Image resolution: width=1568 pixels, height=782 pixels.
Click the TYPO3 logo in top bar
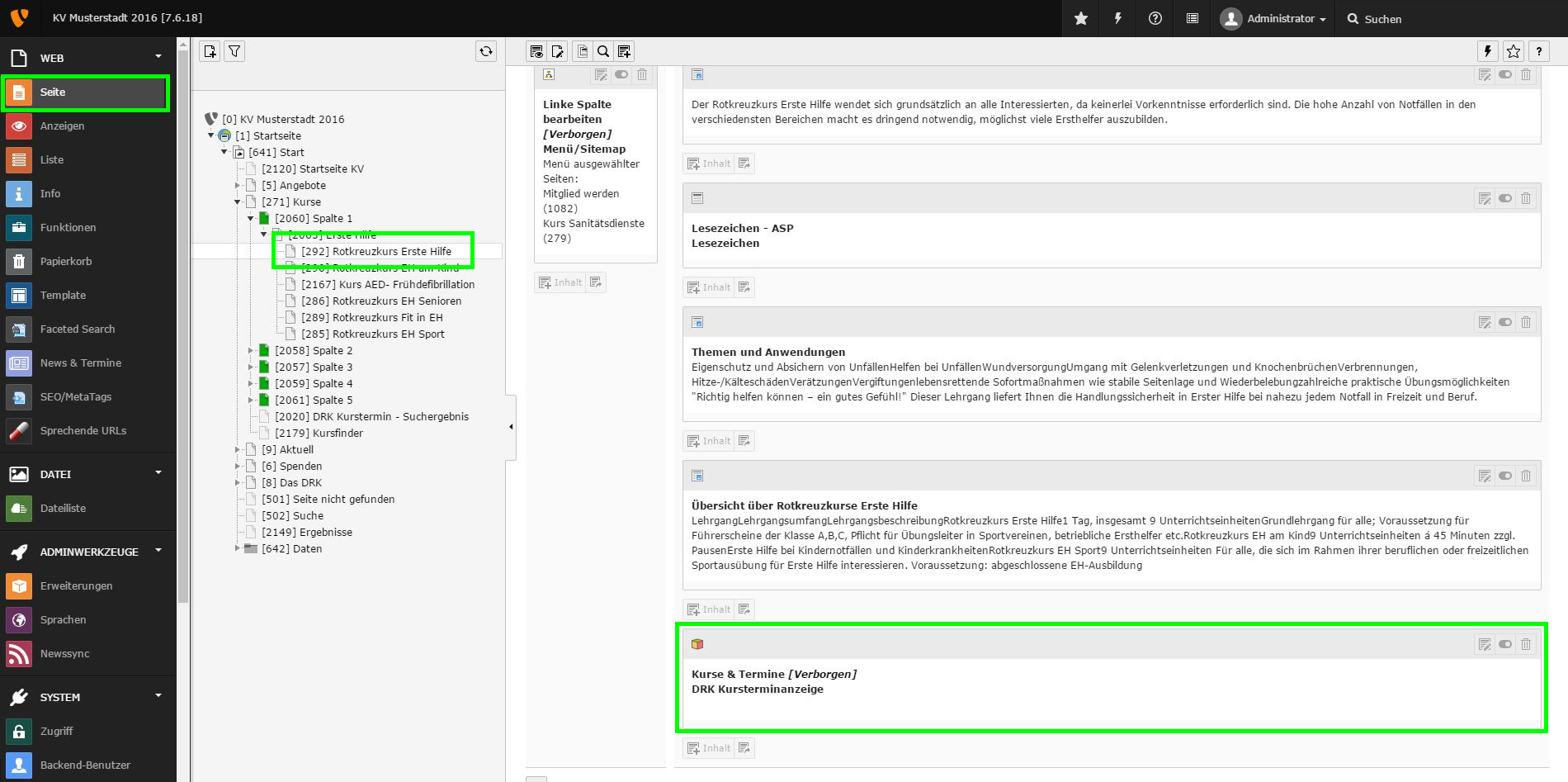(19, 17)
